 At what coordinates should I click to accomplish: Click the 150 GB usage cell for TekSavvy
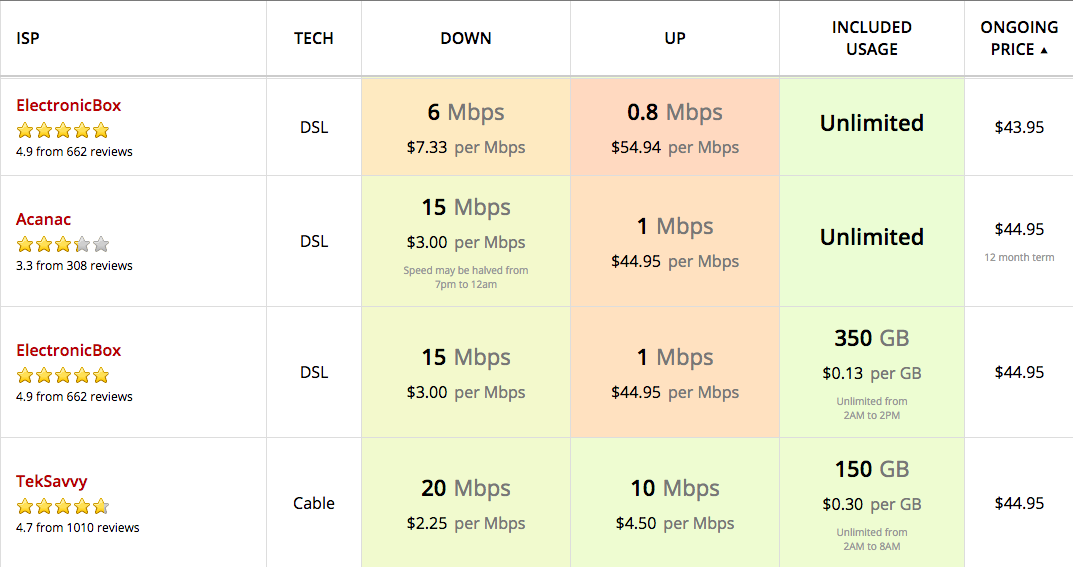pyautogui.click(x=871, y=503)
